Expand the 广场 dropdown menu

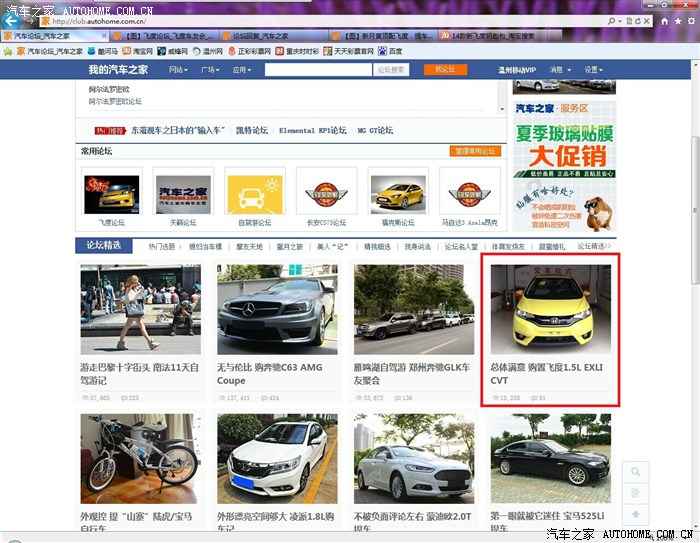pyautogui.click(x=210, y=70)
